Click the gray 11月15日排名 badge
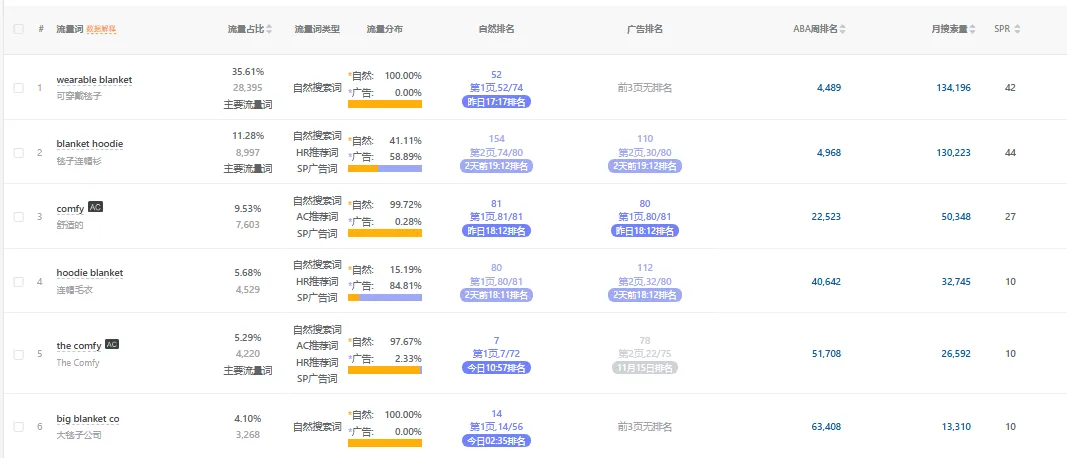The height and width of the screenshot is (458, 1067). coord(645,367)
